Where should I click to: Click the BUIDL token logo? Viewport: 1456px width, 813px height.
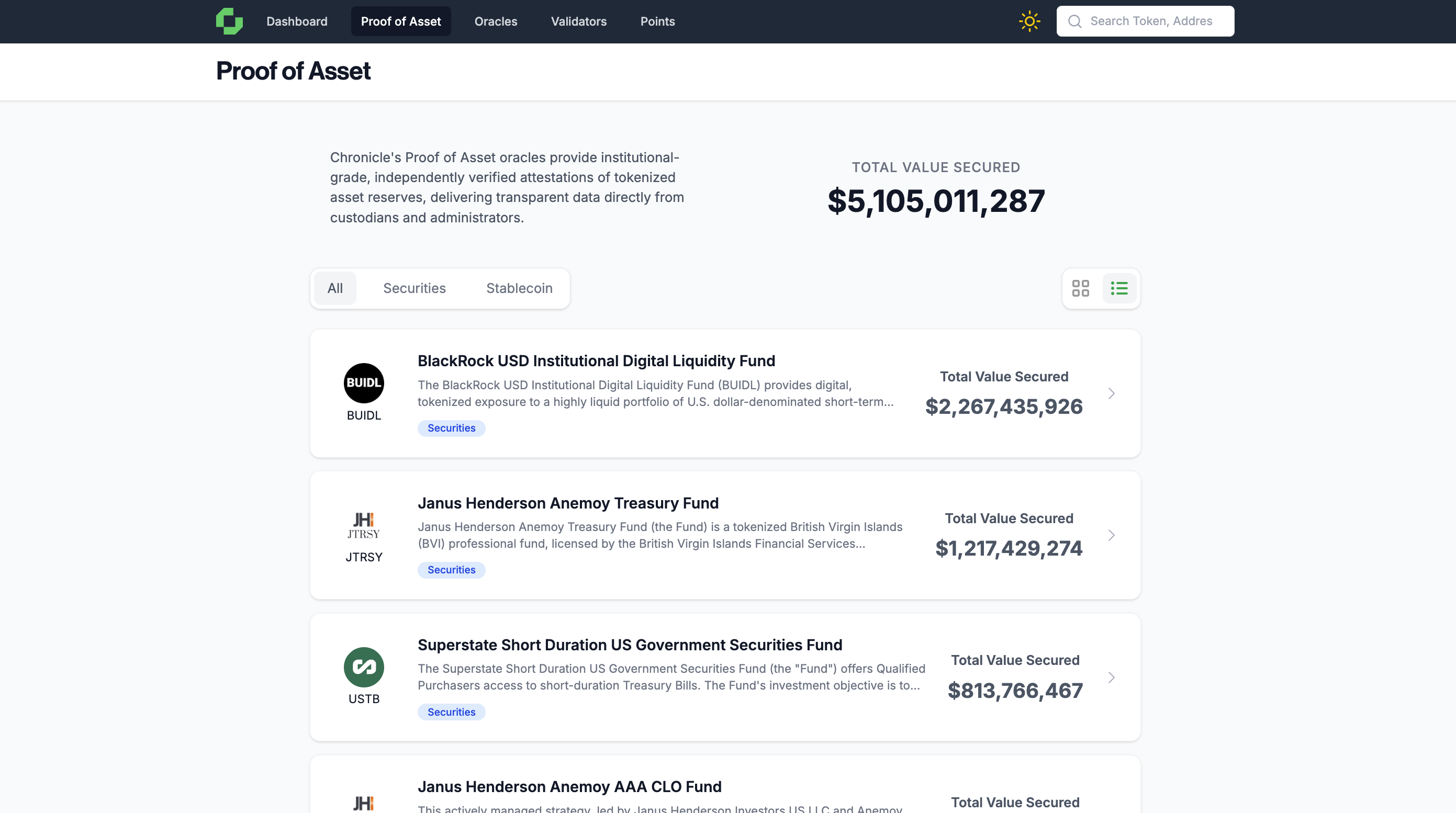click(x=363, y=382)
